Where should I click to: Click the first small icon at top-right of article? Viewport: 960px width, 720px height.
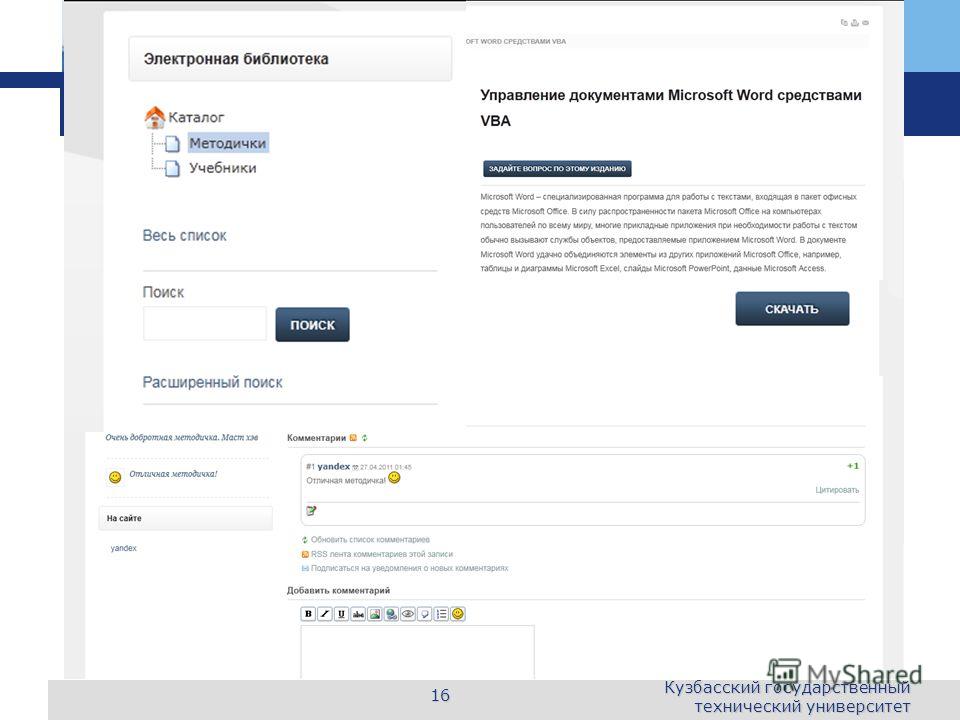pos(844,23)
